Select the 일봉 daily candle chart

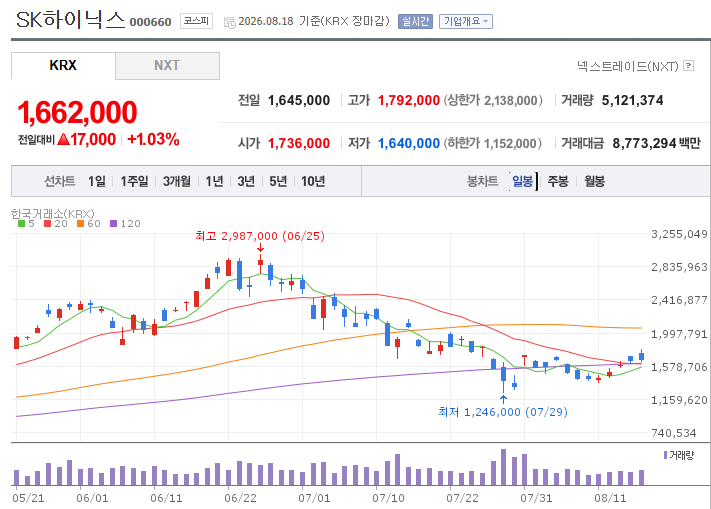[522, 181]
